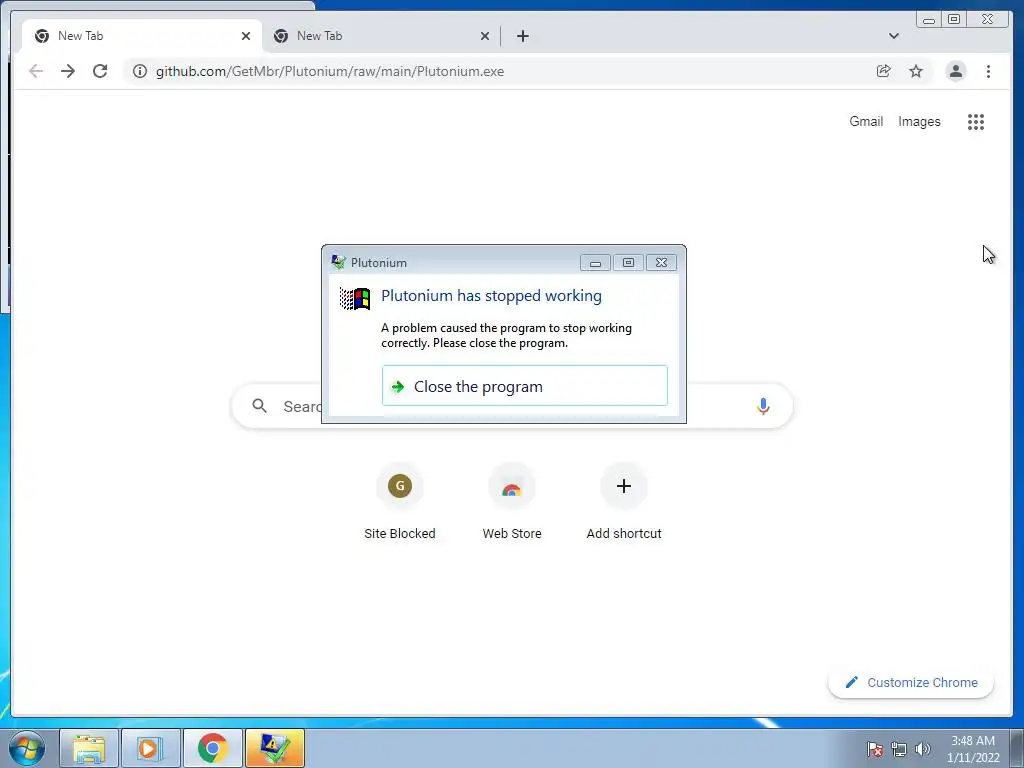Image resolution: width=1024 pixels, height=768 pixels.
Task: Open the Chrome three-dot menu
Action: point(988,71)
